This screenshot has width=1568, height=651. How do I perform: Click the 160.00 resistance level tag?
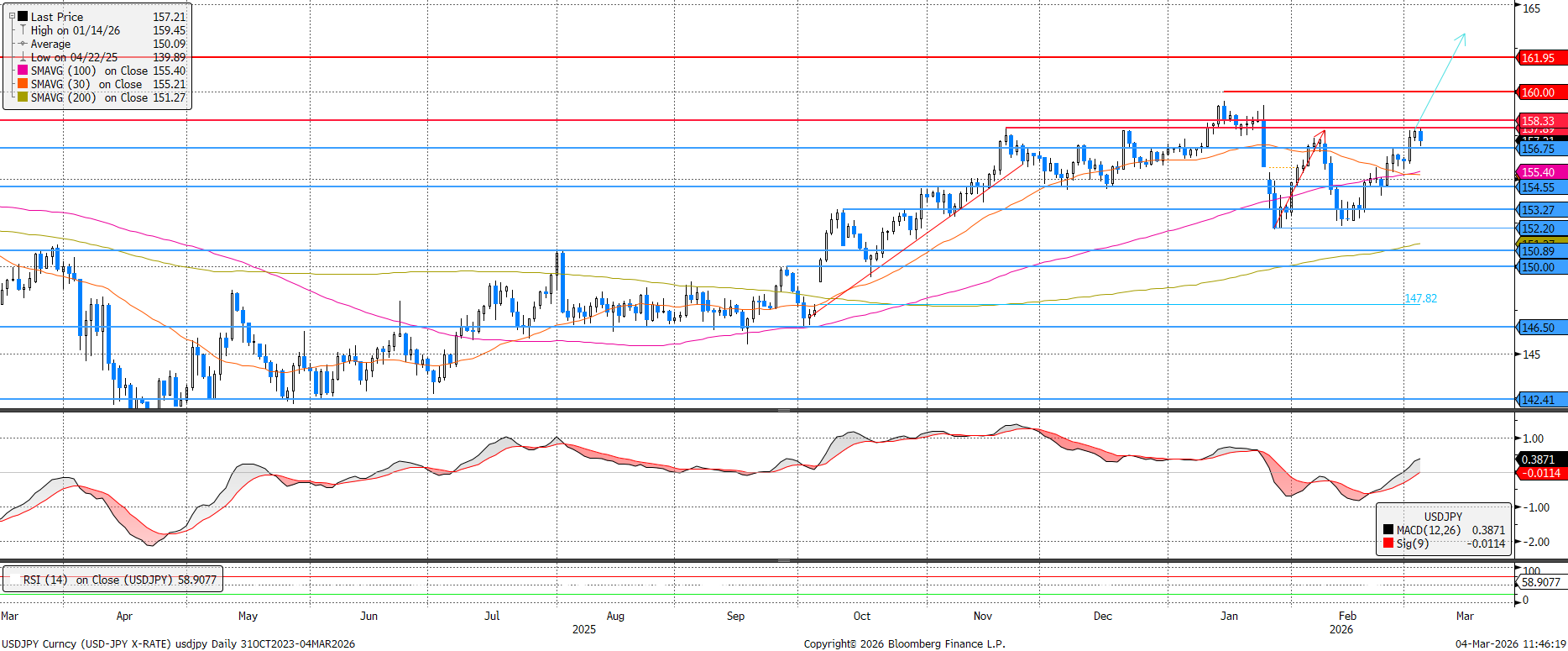tap(1540, 92)
